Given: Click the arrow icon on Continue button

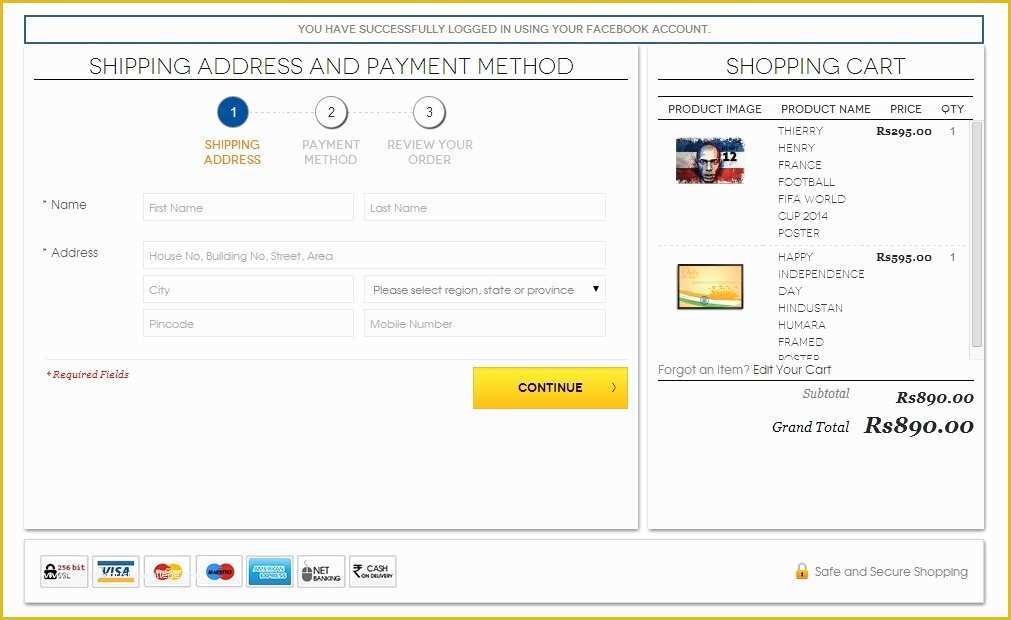Looking at the screenshot, I should [614, 387].
